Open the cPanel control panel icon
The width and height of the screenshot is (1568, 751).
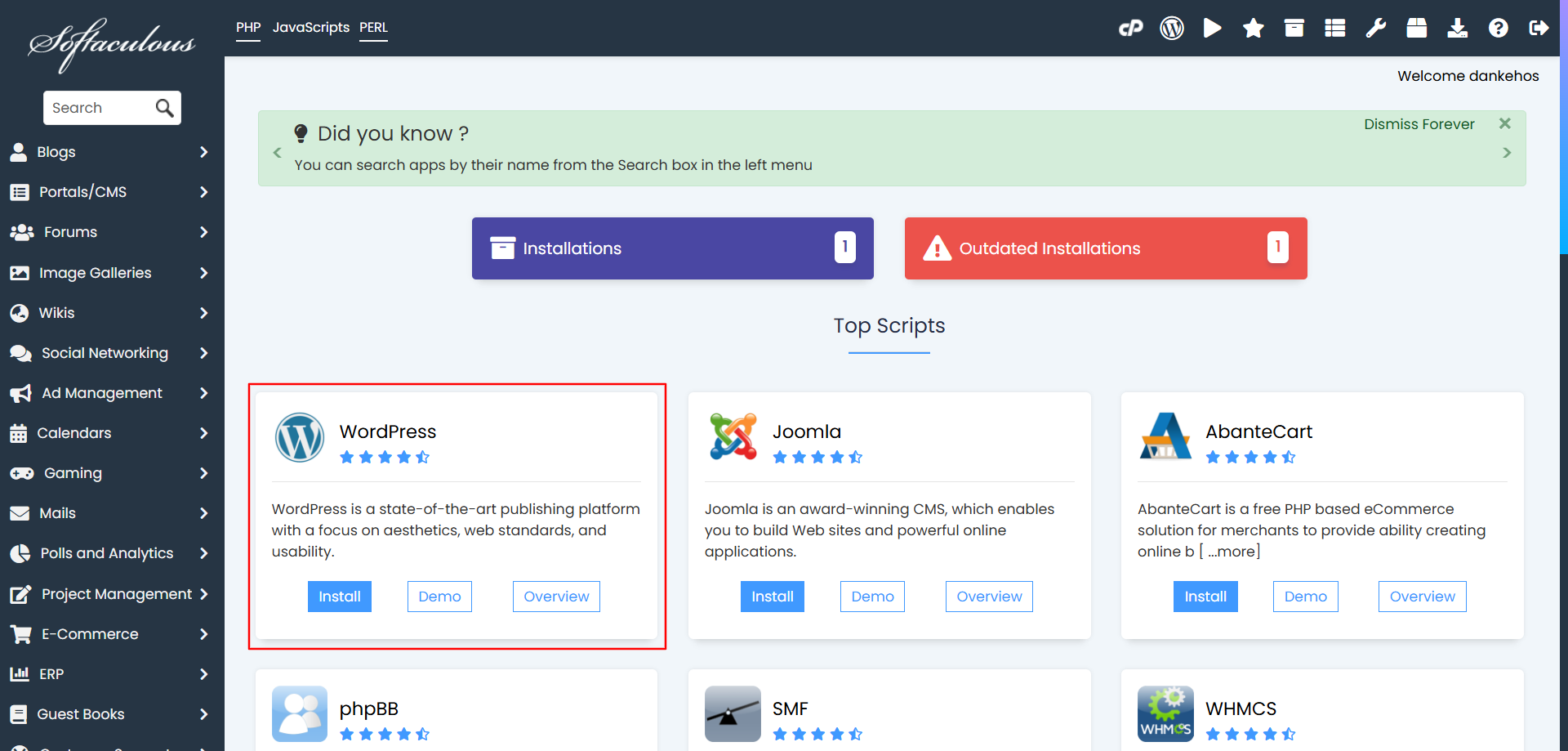[1130, 29]
